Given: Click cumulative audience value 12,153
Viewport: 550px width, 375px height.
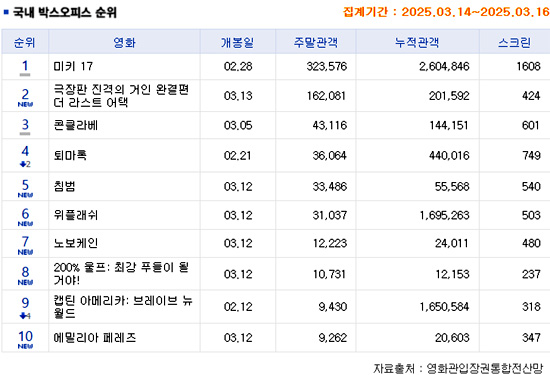Looking at the screenshot, I should (452, 274).
